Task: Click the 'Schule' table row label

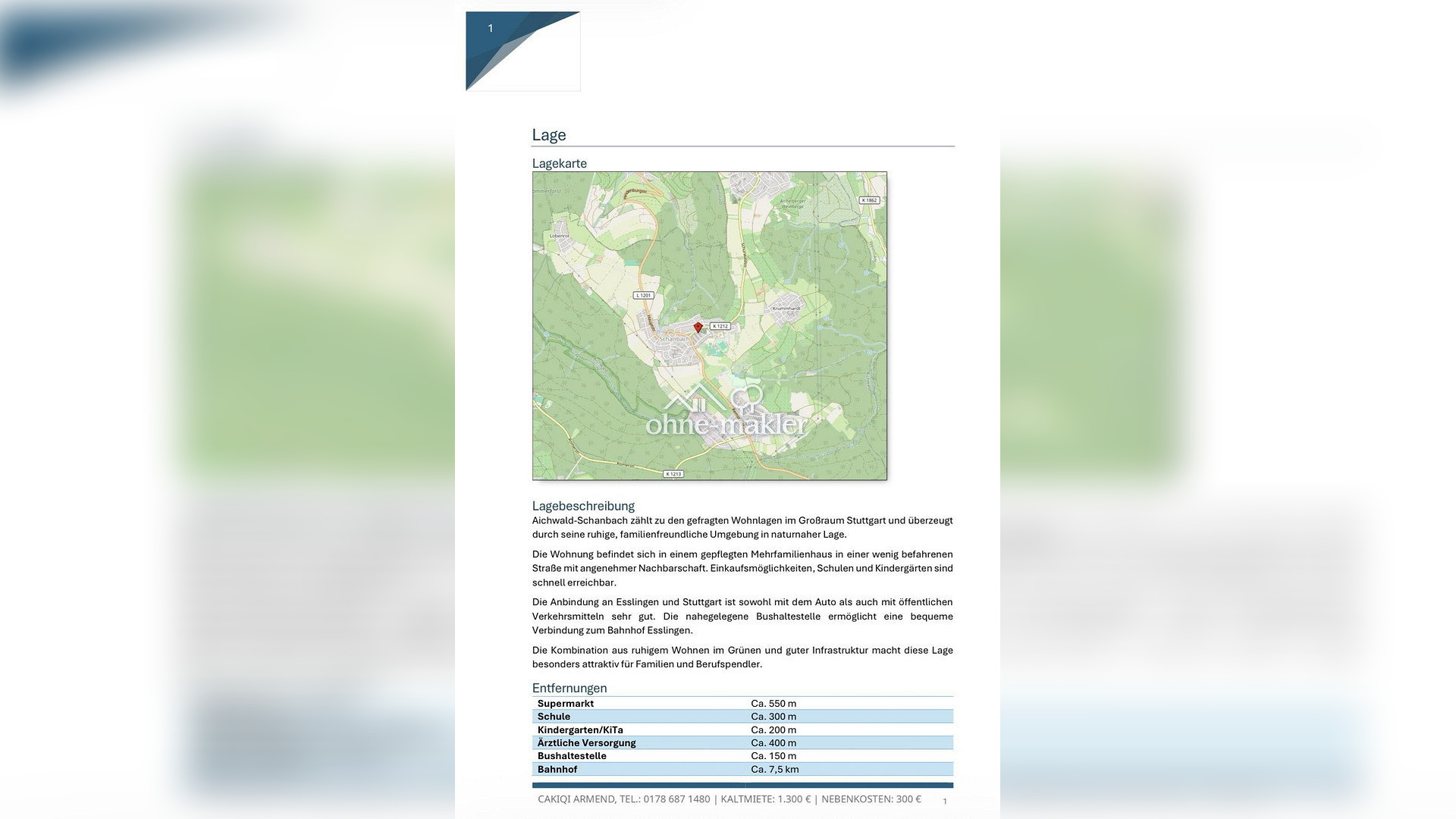Action: tap(554, 717)
